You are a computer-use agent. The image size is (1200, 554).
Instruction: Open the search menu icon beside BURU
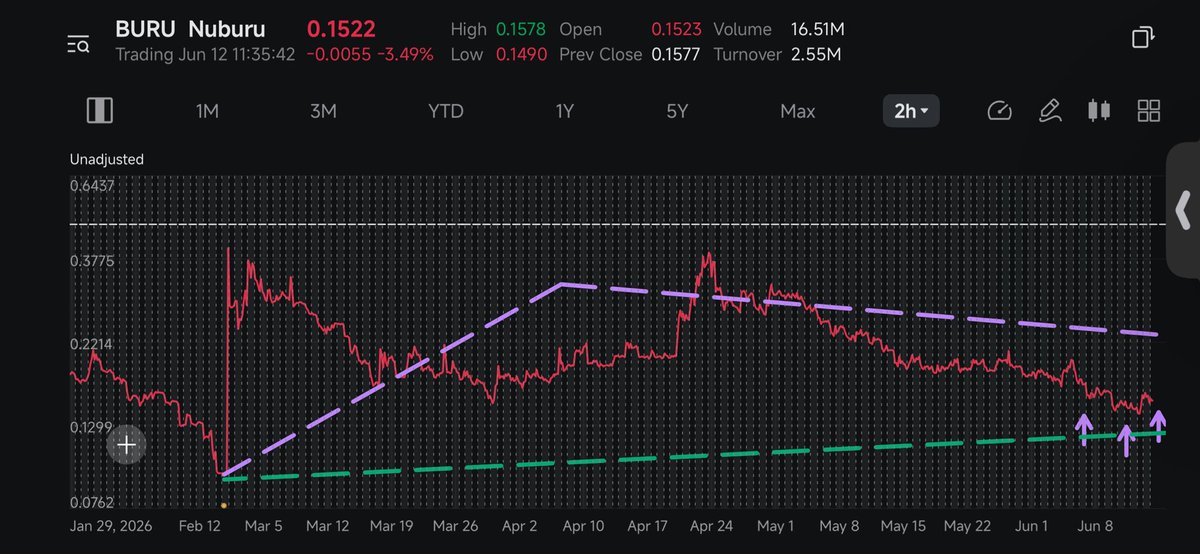[x=79, y=42]
